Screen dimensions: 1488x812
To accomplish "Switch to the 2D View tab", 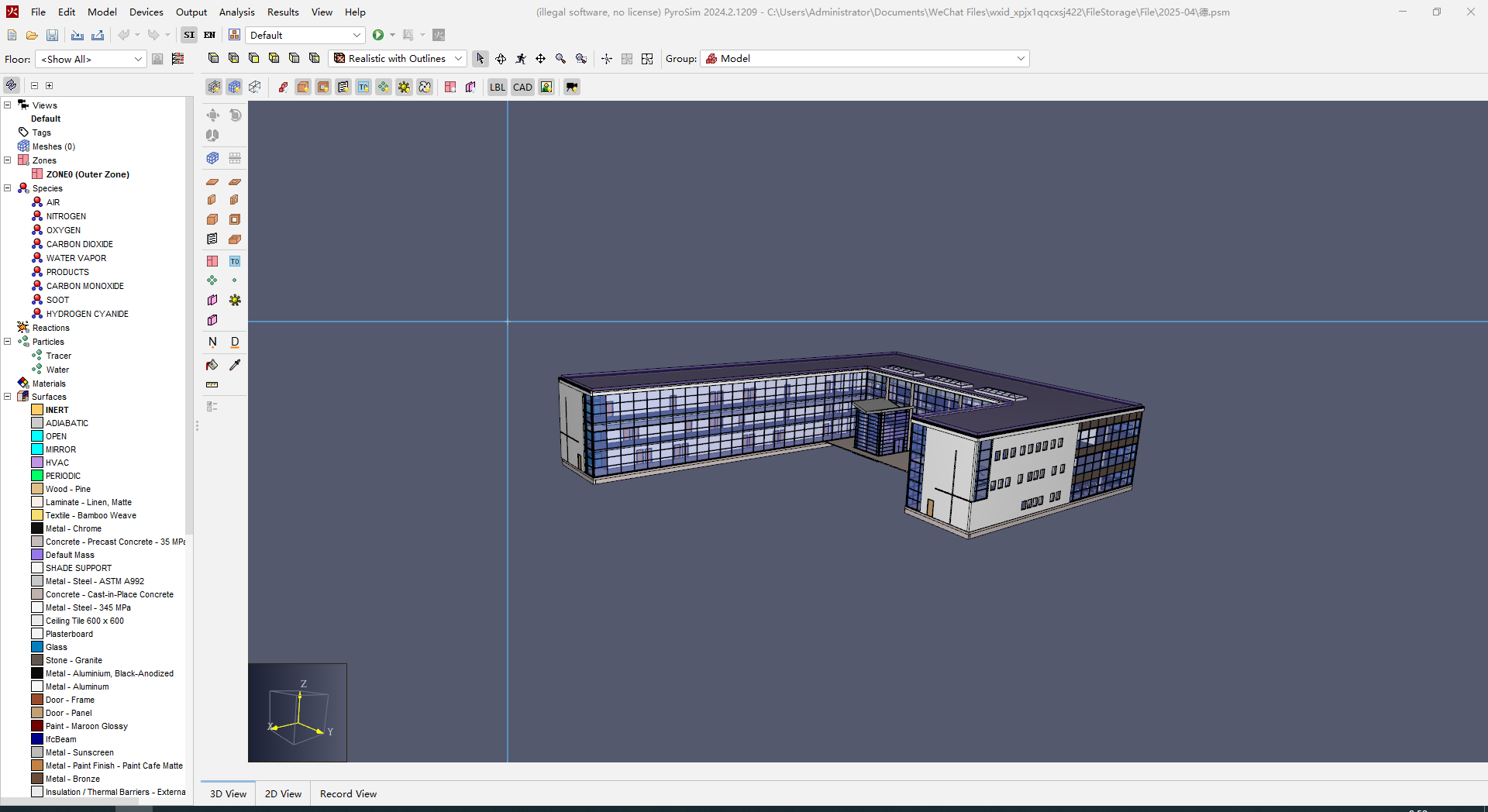I will [x=283, y=793].
